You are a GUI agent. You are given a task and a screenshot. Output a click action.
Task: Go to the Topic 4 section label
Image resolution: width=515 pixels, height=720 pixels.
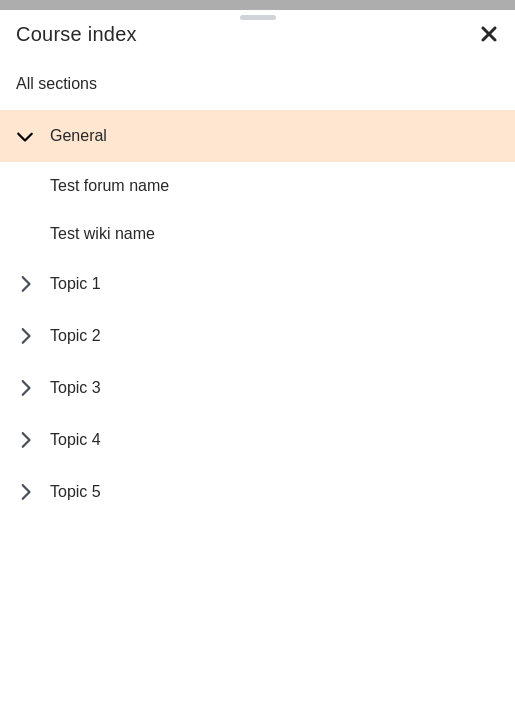tap(75, 439)
